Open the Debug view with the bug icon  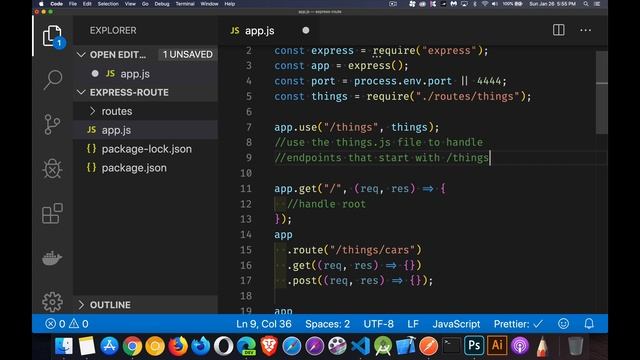pyautogui.click(x=52, y=168)
